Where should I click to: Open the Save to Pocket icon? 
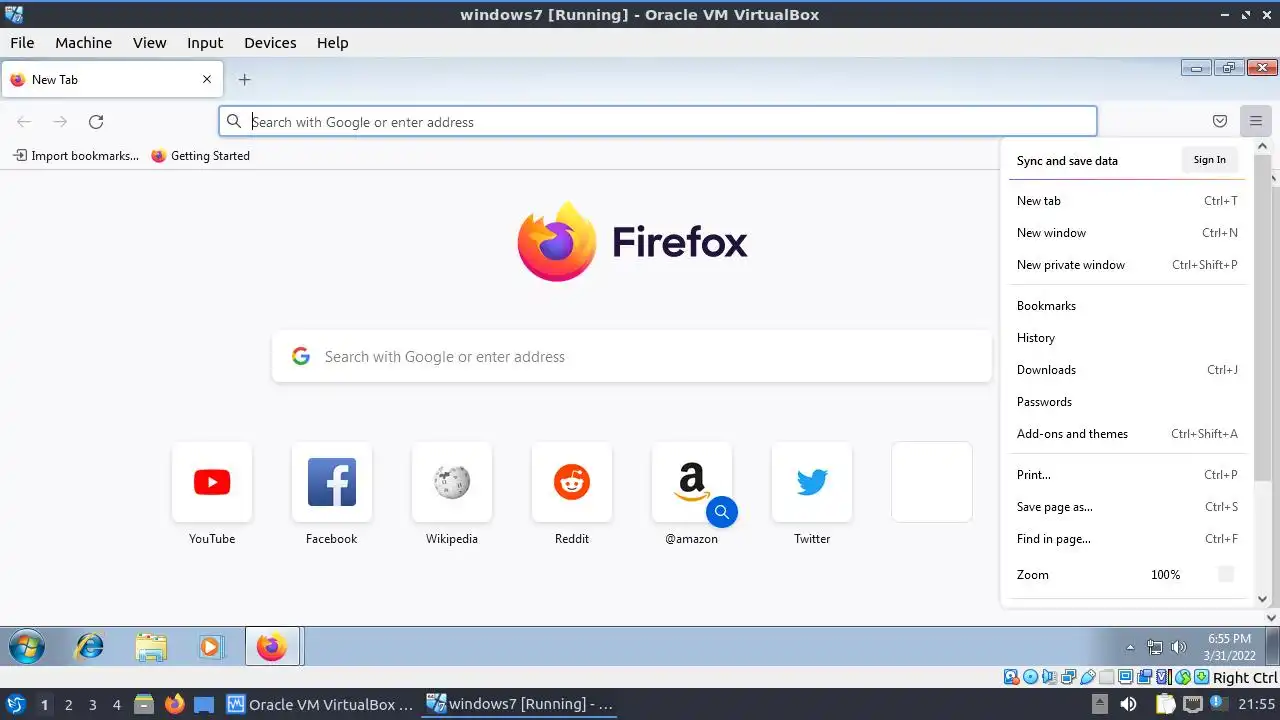coord(1220,121)
